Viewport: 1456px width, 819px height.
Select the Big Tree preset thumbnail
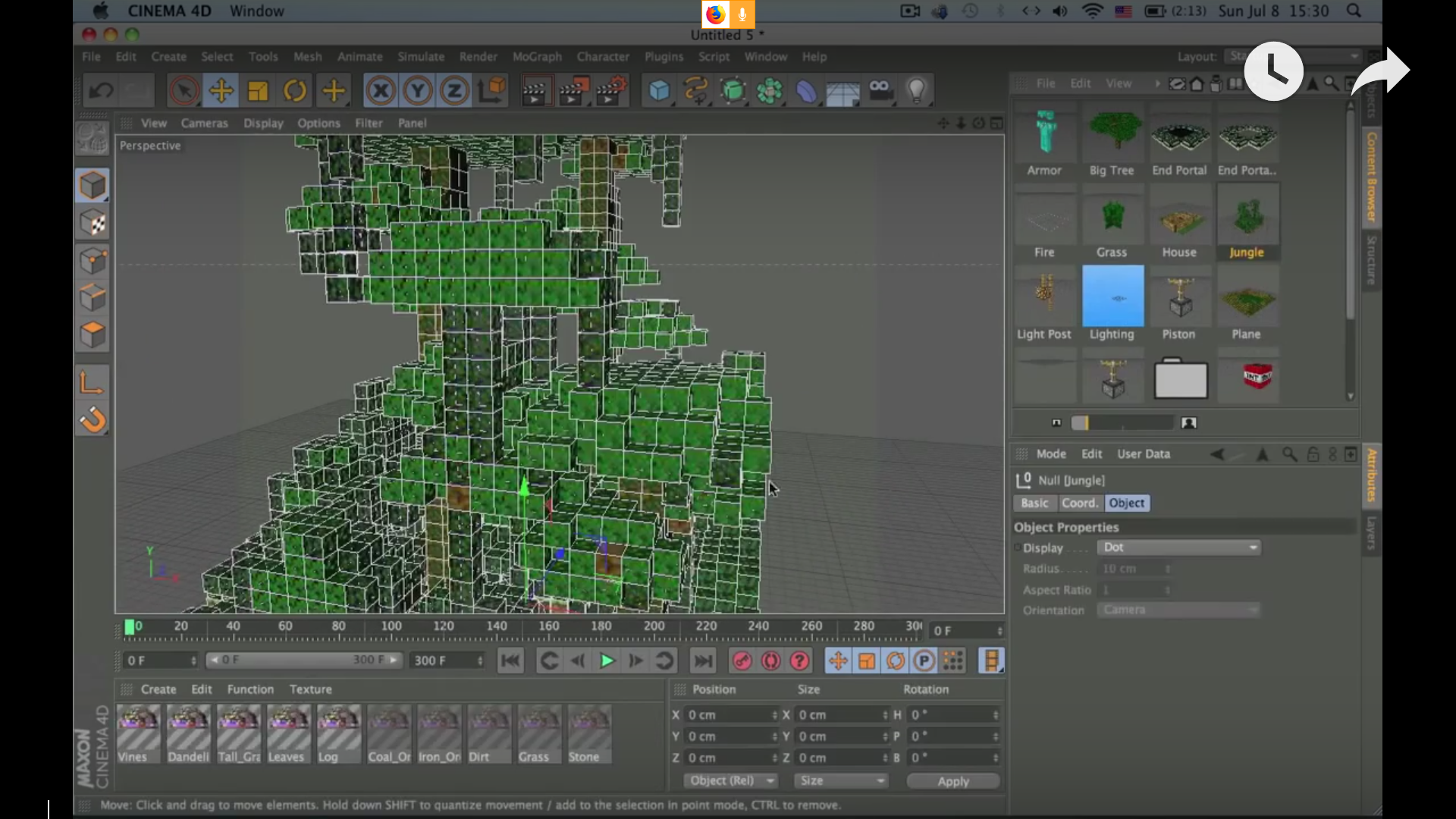pyautogui.click(x=1112, y=142)
